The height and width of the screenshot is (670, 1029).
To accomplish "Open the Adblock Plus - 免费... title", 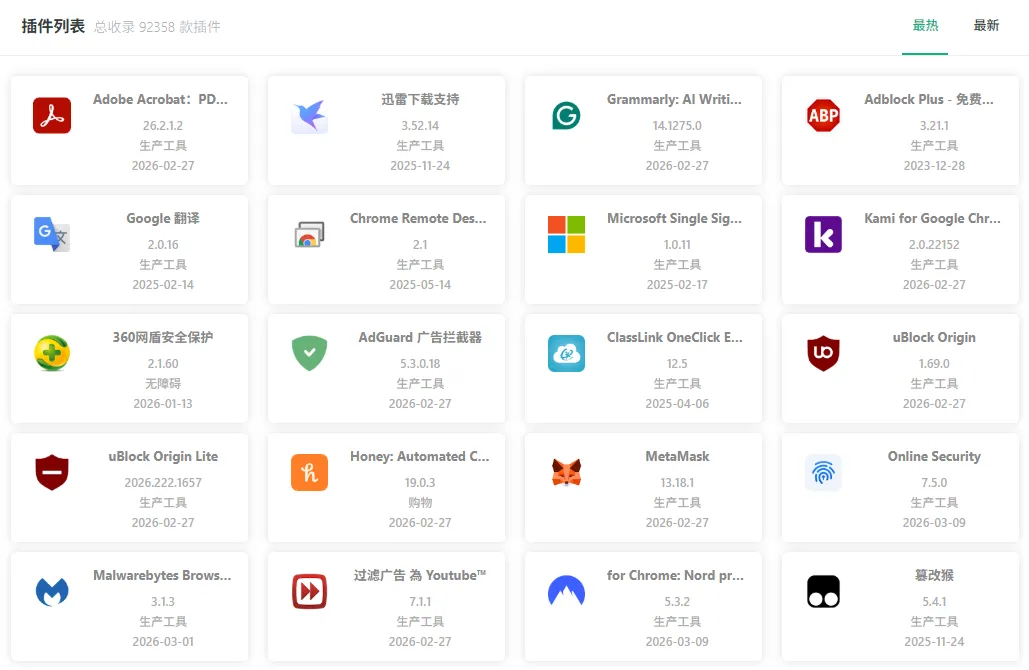I will pos(929,99).
